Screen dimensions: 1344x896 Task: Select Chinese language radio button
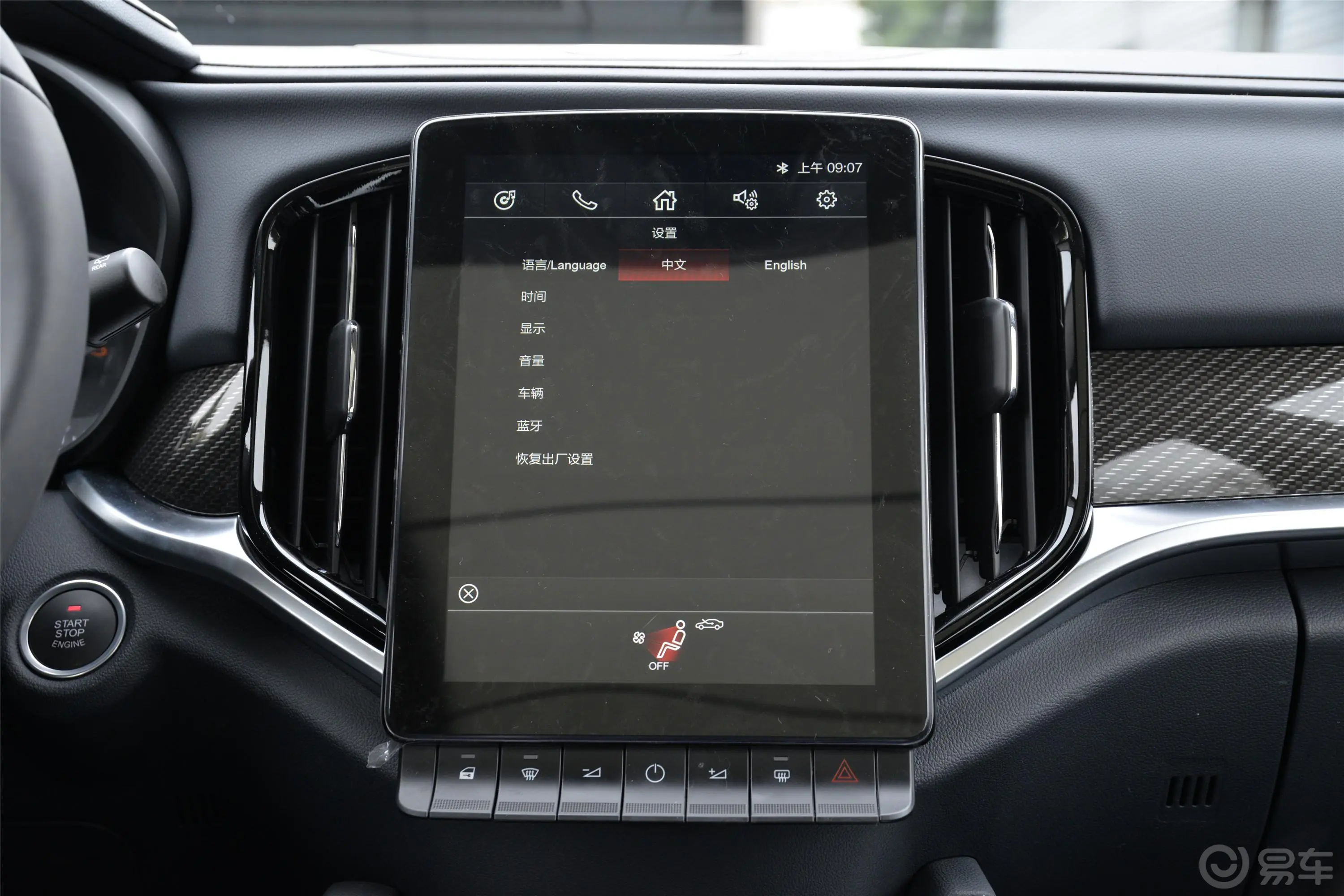(673, 264)
